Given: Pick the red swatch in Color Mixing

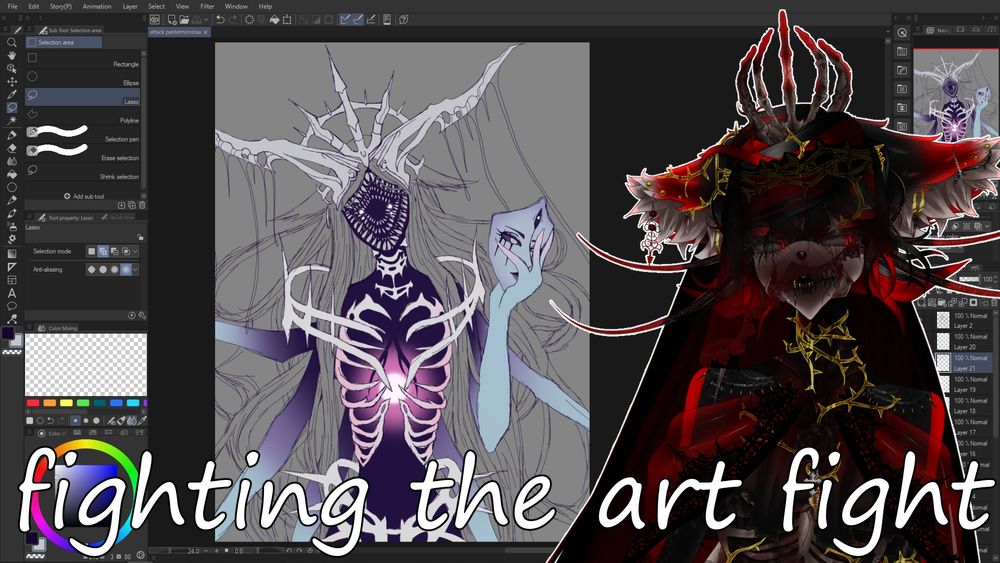Looking at the screenshot, I should point(33,403).
